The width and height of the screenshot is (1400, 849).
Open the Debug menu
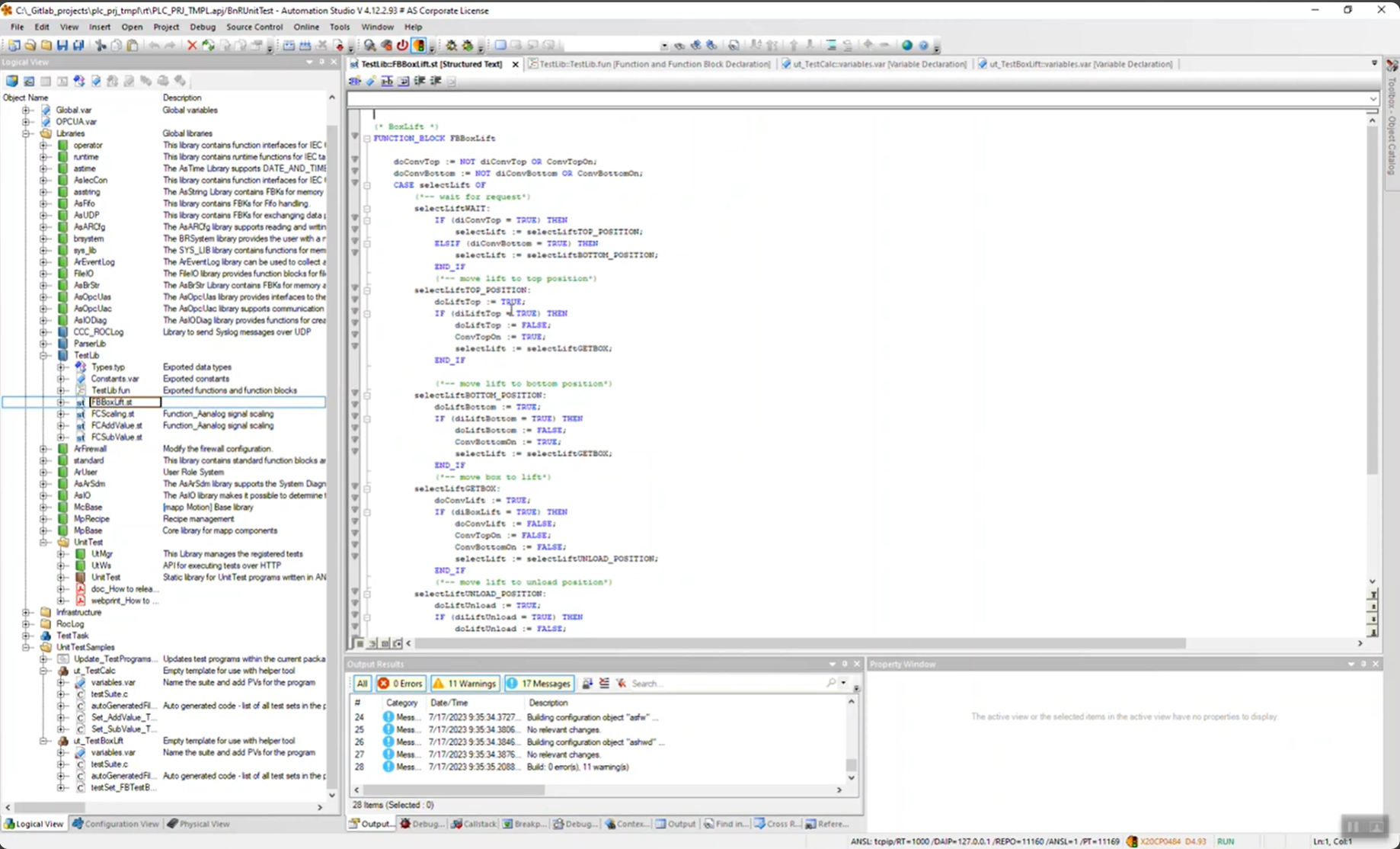203,27
